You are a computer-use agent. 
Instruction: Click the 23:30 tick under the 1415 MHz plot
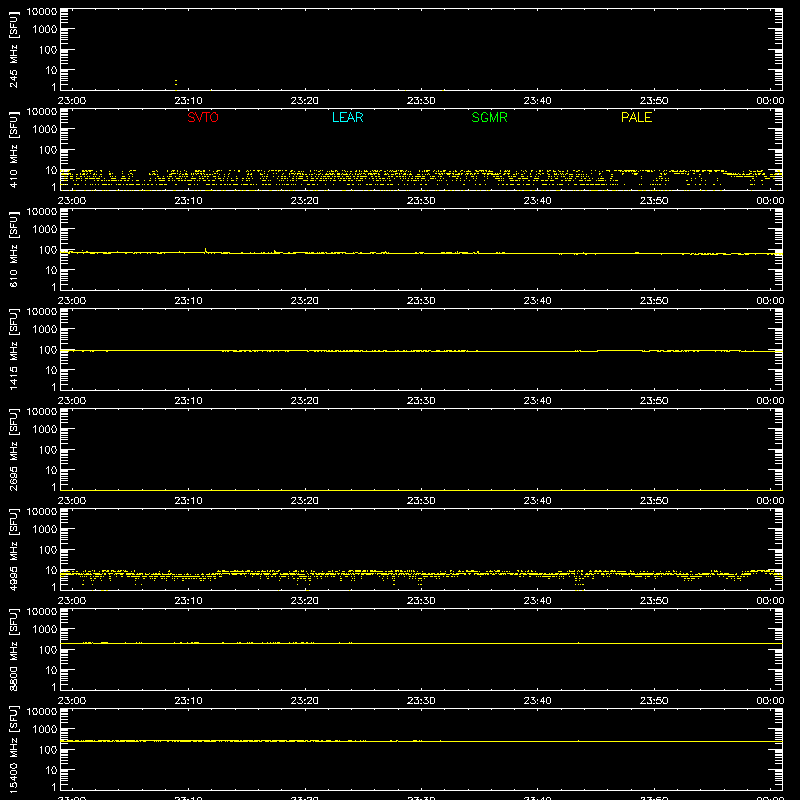(421, 401)
